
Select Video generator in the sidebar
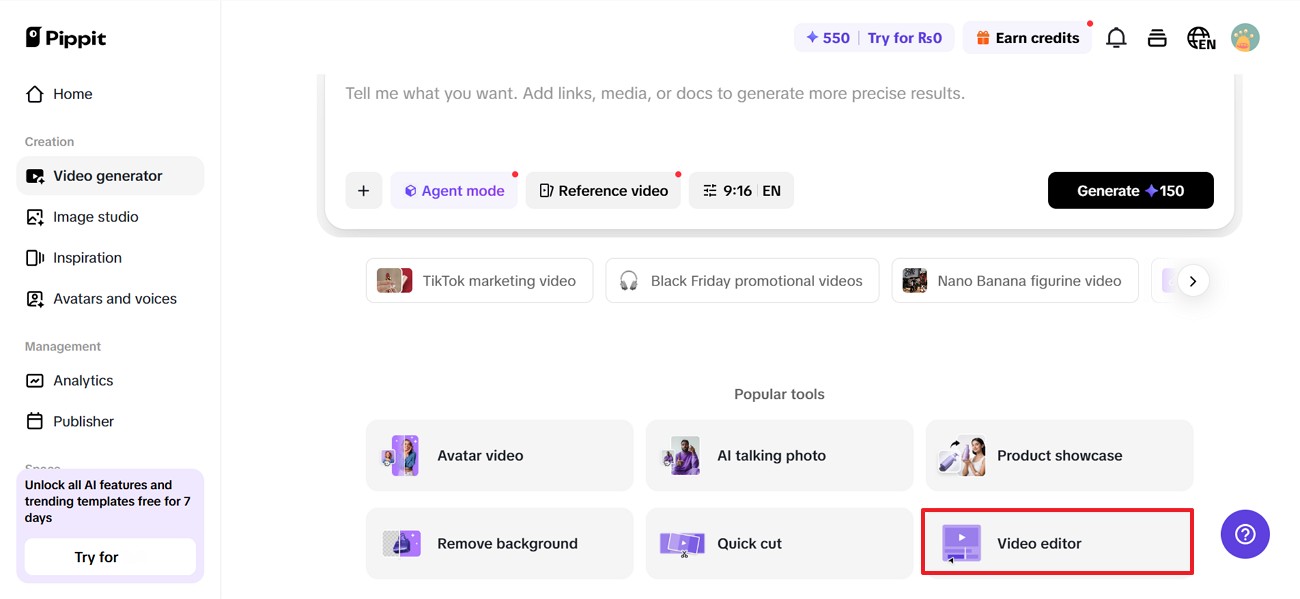107,175
